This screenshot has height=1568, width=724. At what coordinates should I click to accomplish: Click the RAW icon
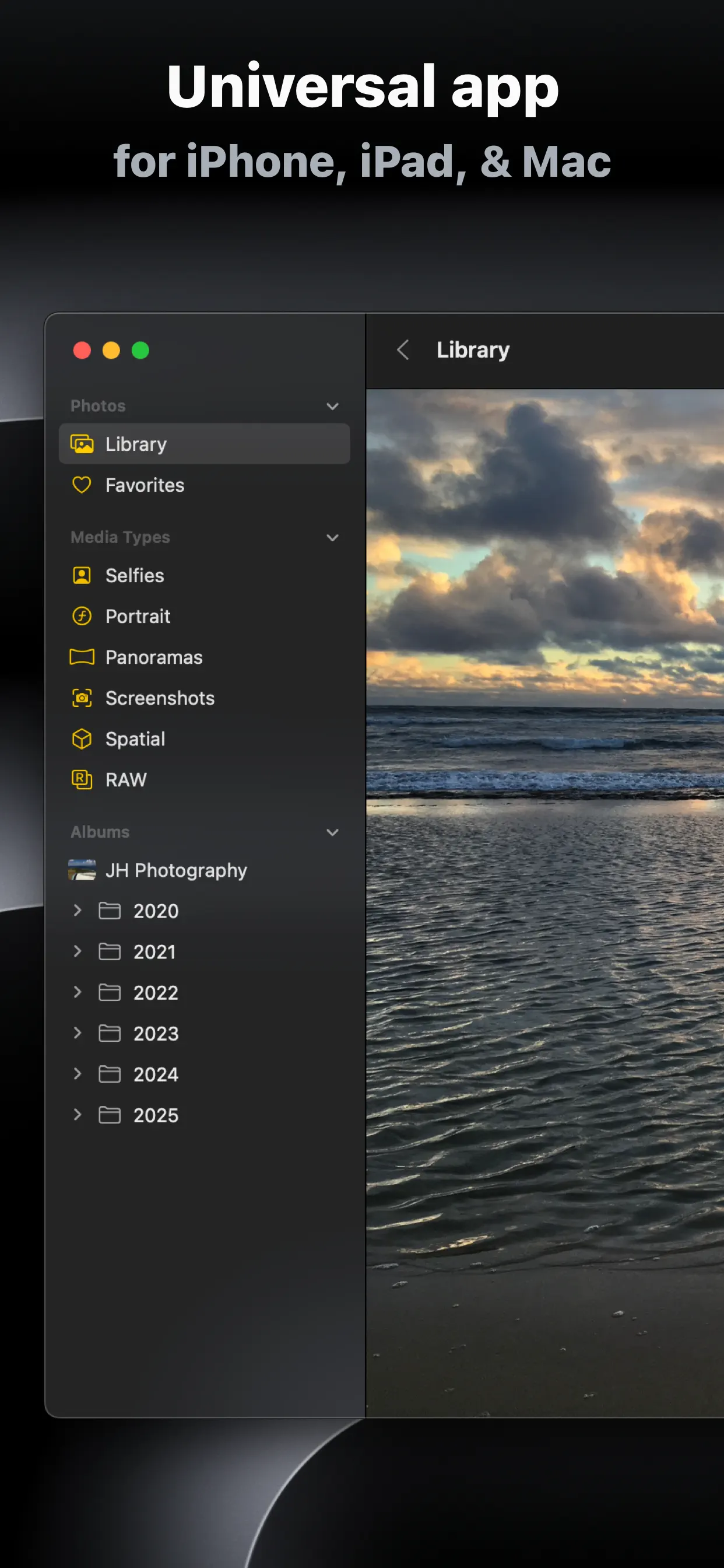(82, 779)
